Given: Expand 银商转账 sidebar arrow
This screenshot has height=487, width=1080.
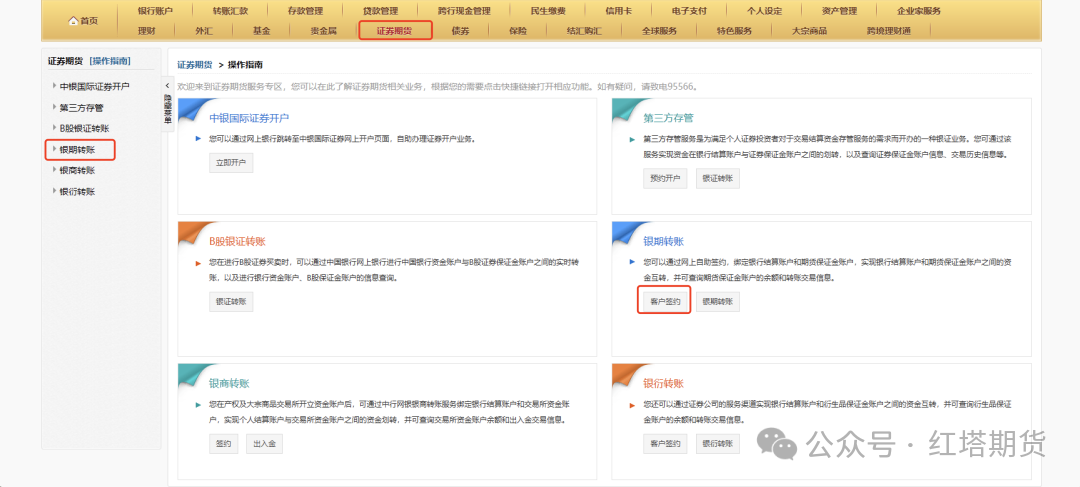Looking at the screenshot, I should 54,170.
